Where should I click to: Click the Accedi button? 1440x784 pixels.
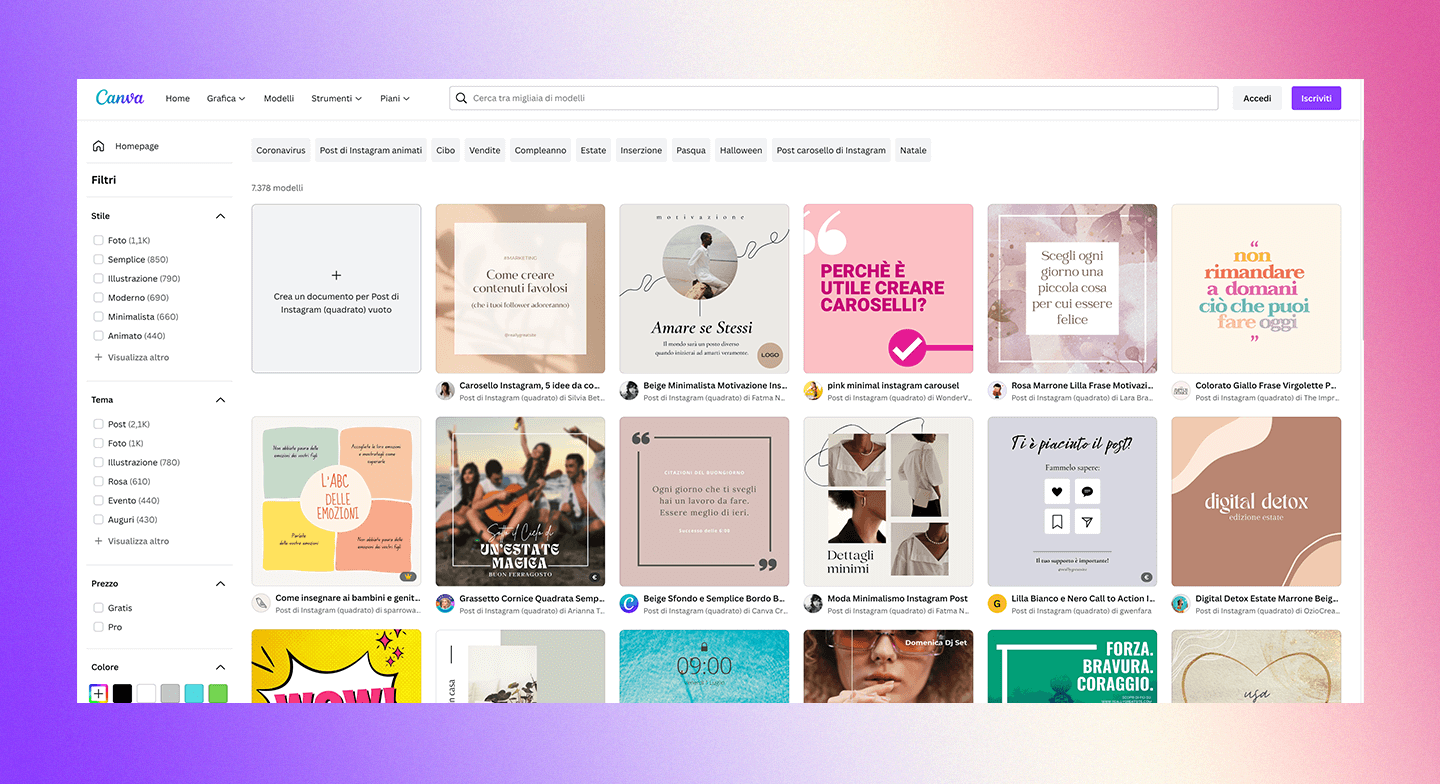1257,98
